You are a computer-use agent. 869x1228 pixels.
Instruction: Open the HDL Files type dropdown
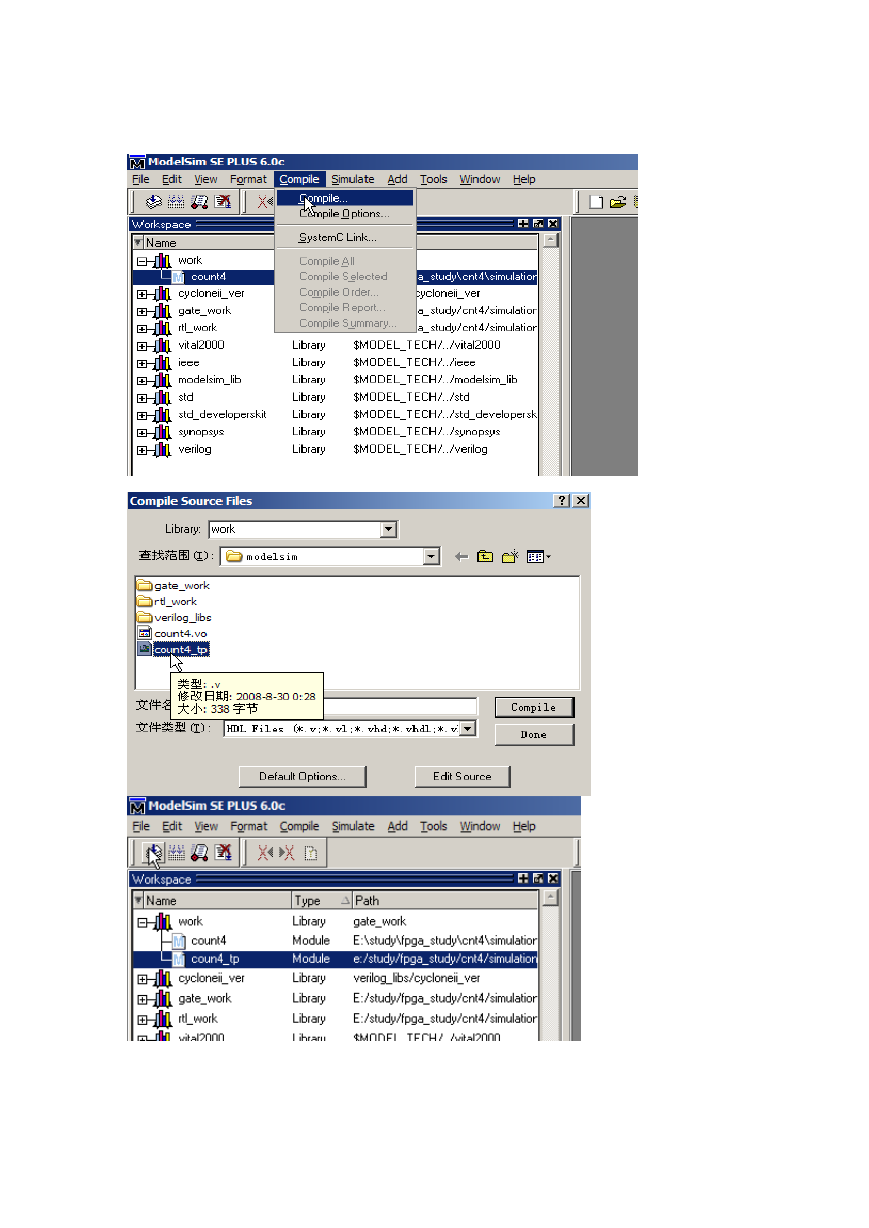click(469, 729)
